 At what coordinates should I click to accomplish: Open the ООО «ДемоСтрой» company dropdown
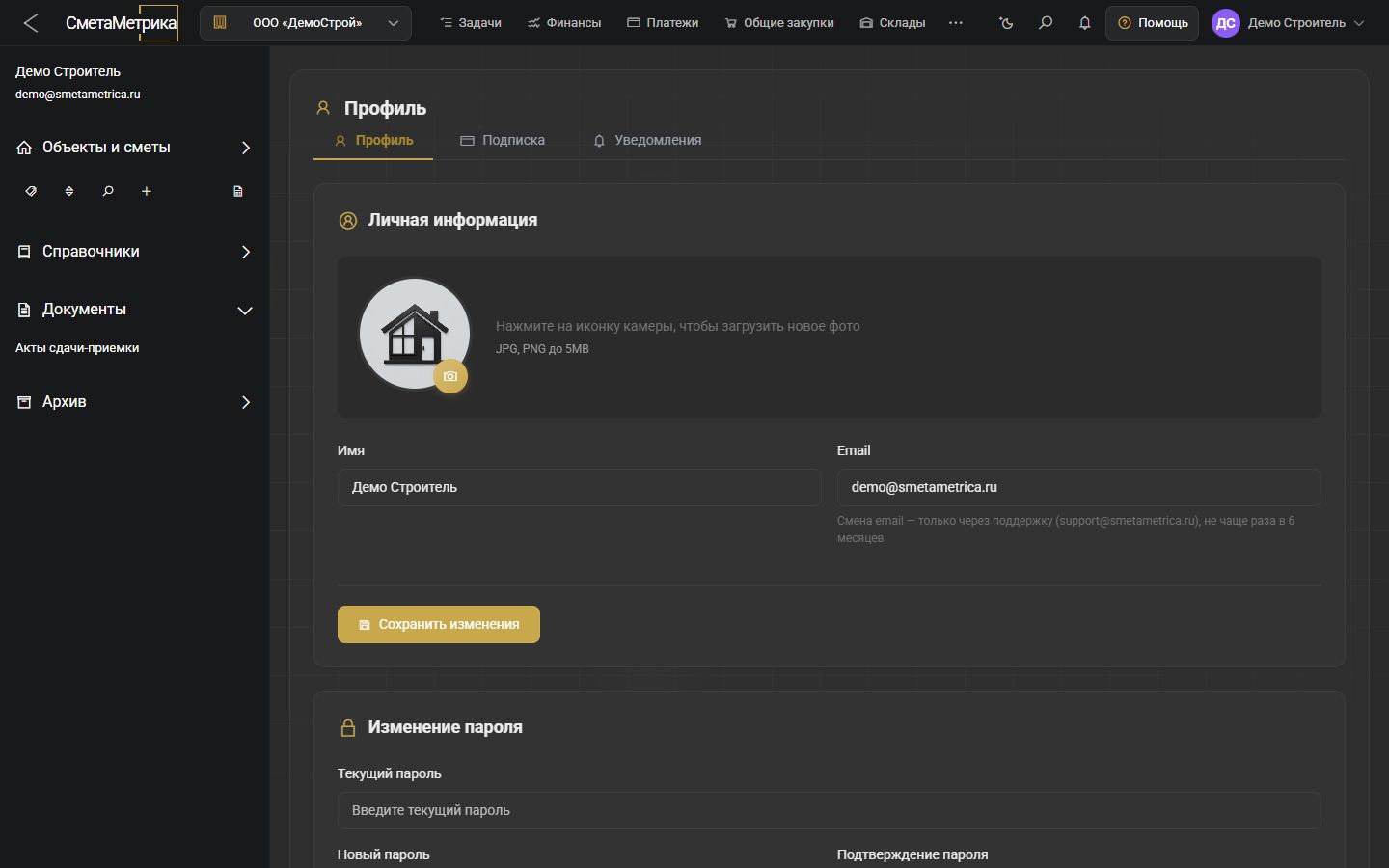pos(306,23)
